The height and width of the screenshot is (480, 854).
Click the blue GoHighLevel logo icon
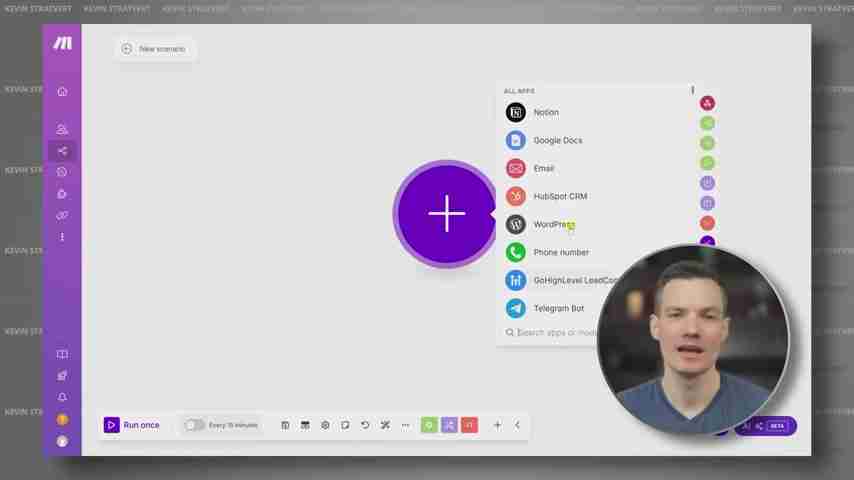click(x=515, y=281)
